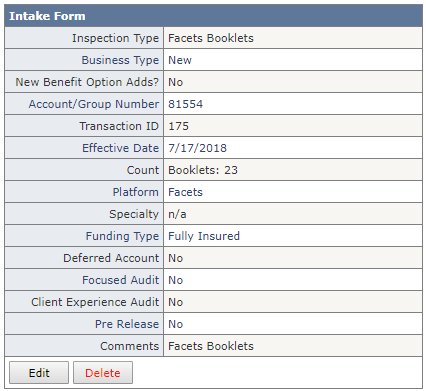Select the Comments value Facets Booklets
Screen dimensions: 426x391
(x=211, y=346)
